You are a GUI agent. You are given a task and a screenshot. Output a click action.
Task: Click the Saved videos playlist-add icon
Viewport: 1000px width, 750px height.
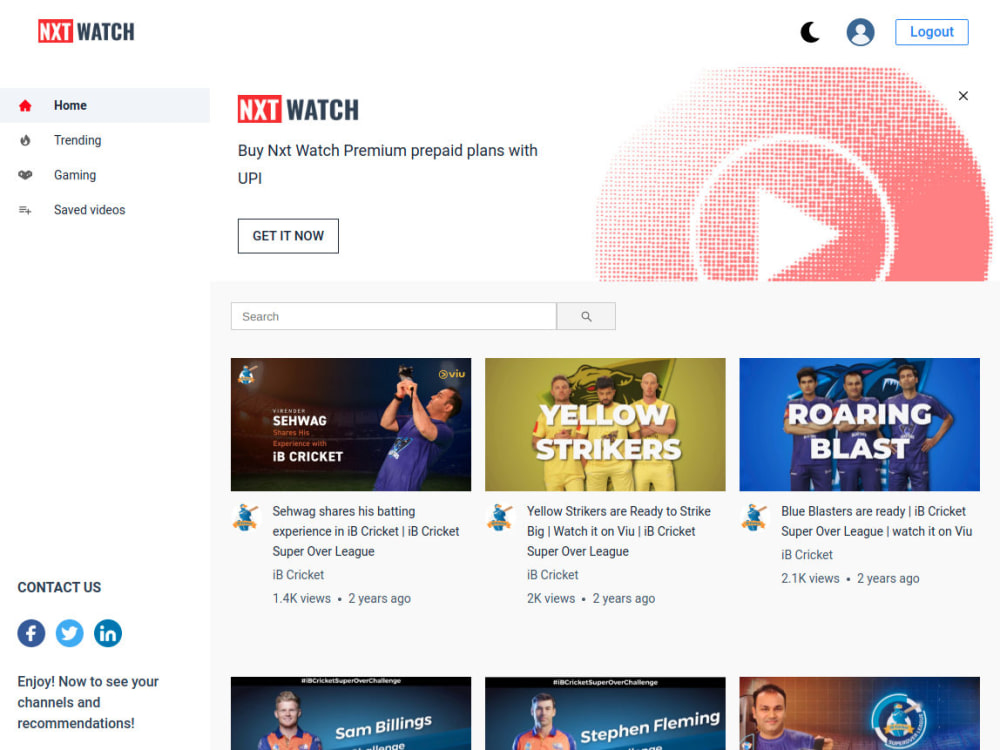(25, 210)
